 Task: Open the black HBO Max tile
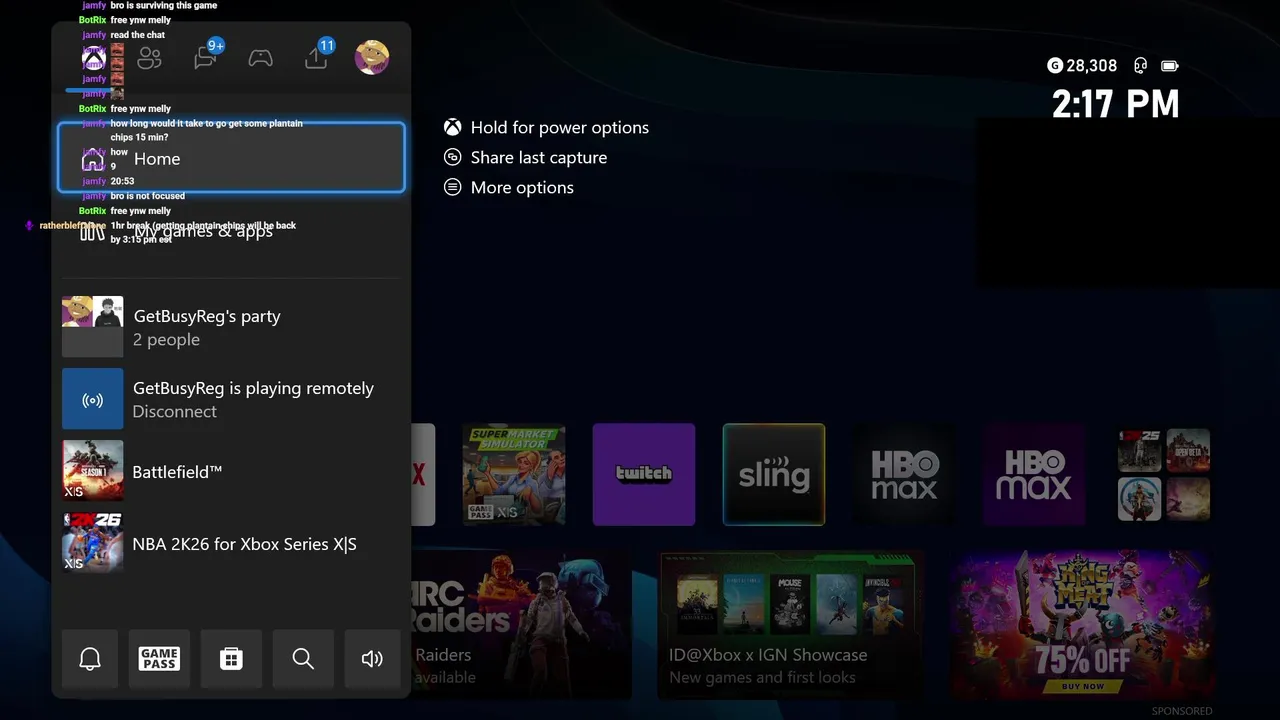tap(904, 474)
